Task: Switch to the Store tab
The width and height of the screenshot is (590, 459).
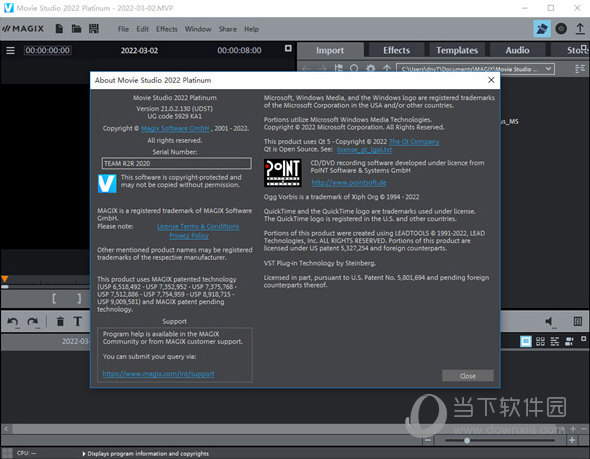Action: pyautogui.click(x=574, y=50)
